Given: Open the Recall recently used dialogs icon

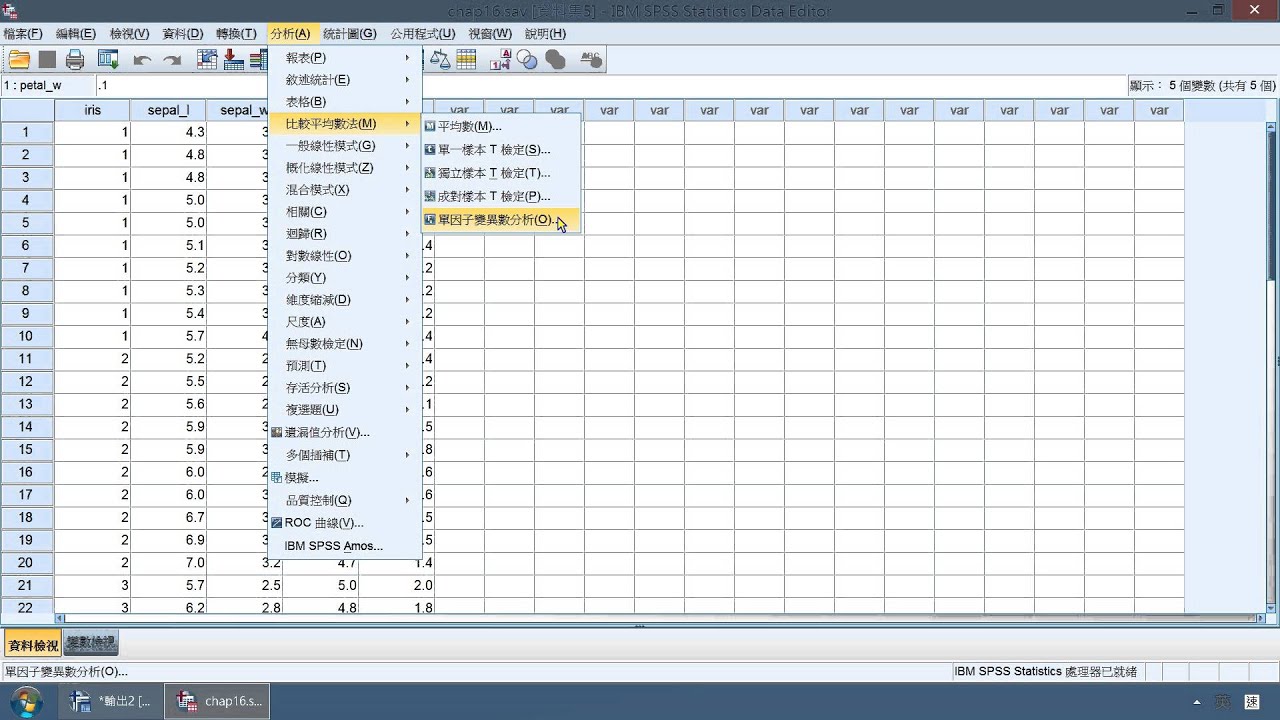Looking at the screenshot, I should pyautogui.click(x=108, y=60).
